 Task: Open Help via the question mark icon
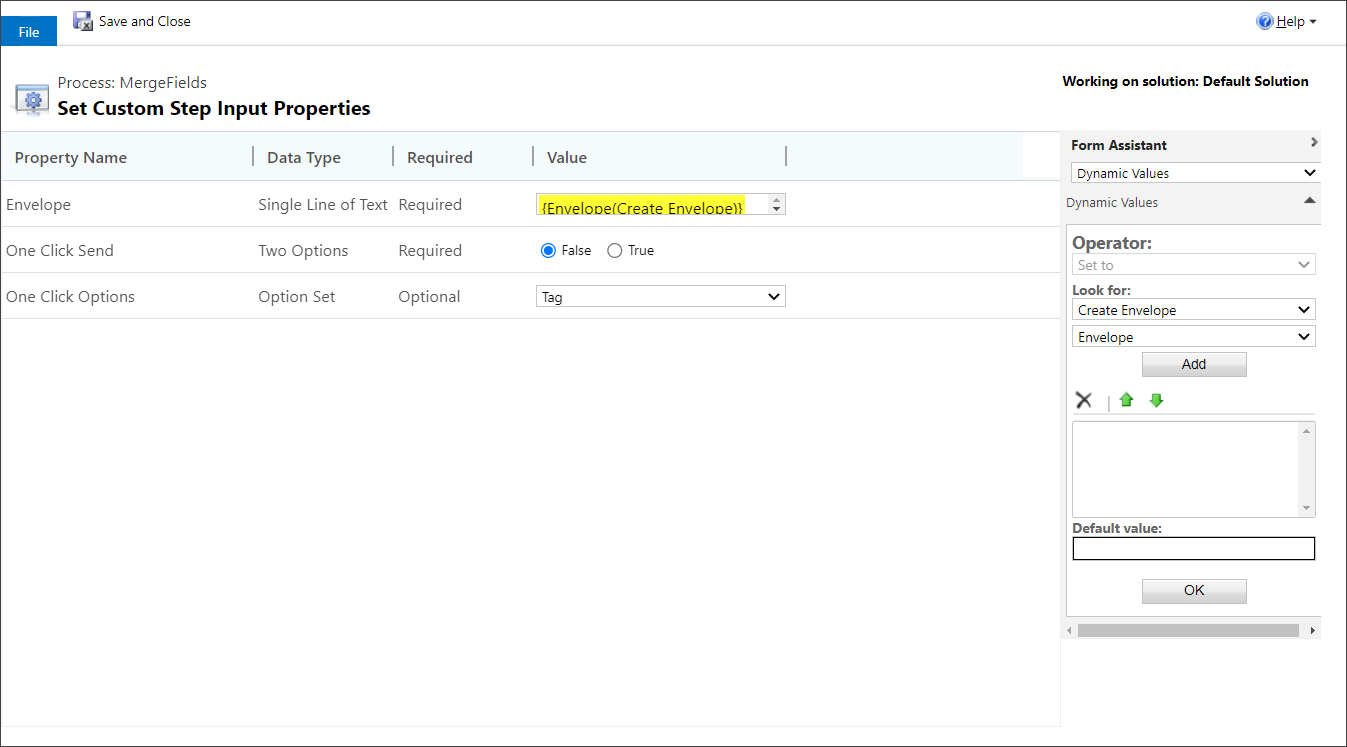[x=1263, y=21]
